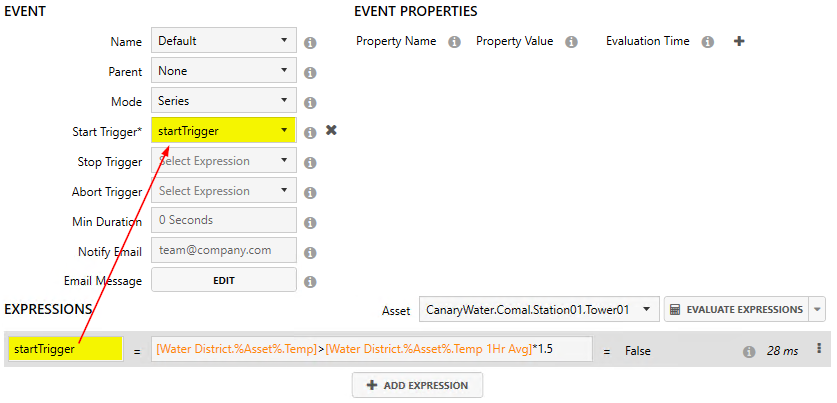Remove the Start Trigger with X icon

[332, 131]
